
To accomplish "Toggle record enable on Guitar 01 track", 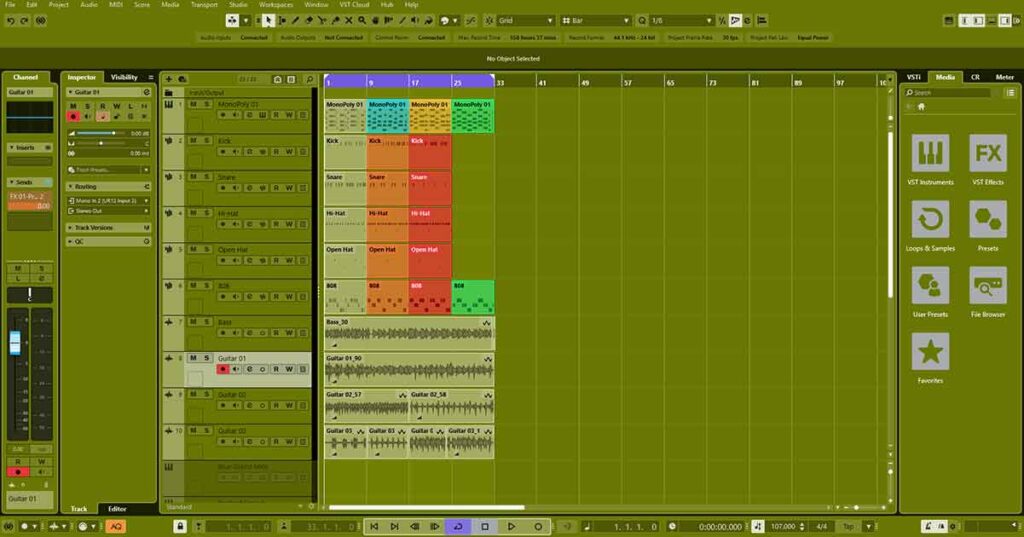I will click(x=223, y=369).
